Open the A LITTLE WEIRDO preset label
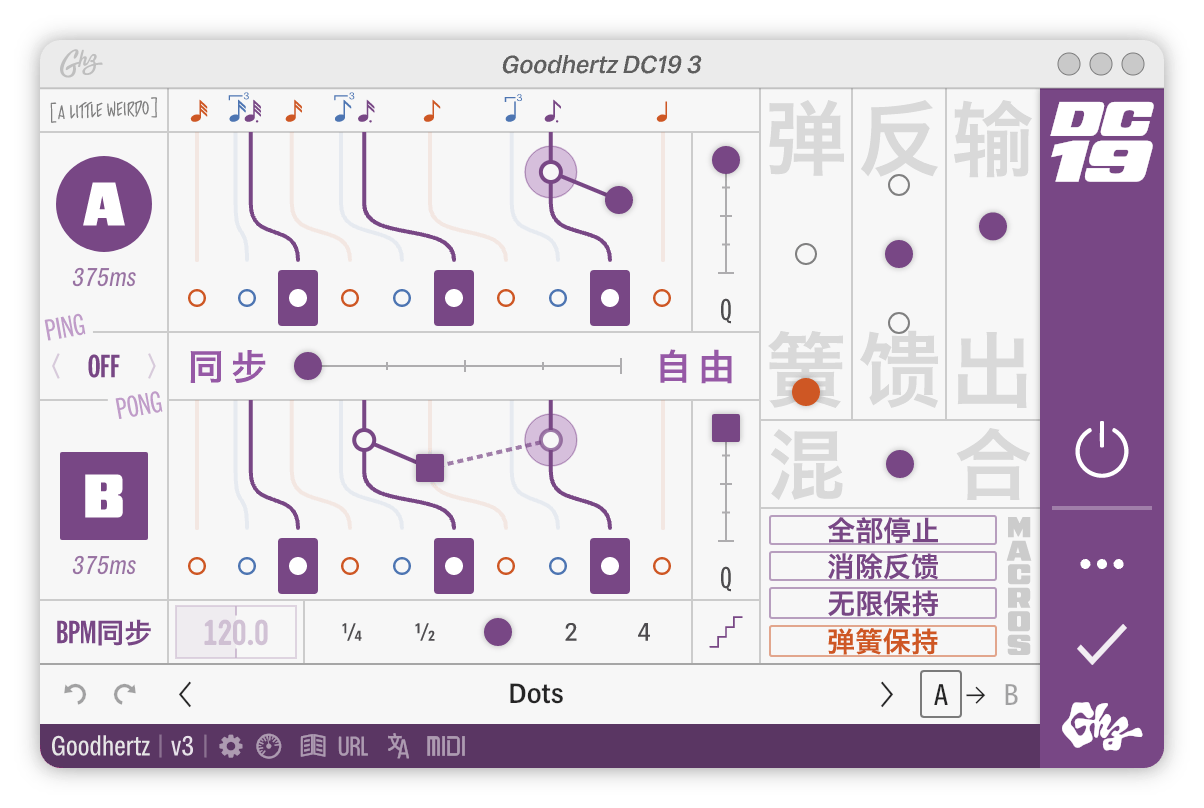The width and height of the screenshot is (1204, 808). (103, 110)
